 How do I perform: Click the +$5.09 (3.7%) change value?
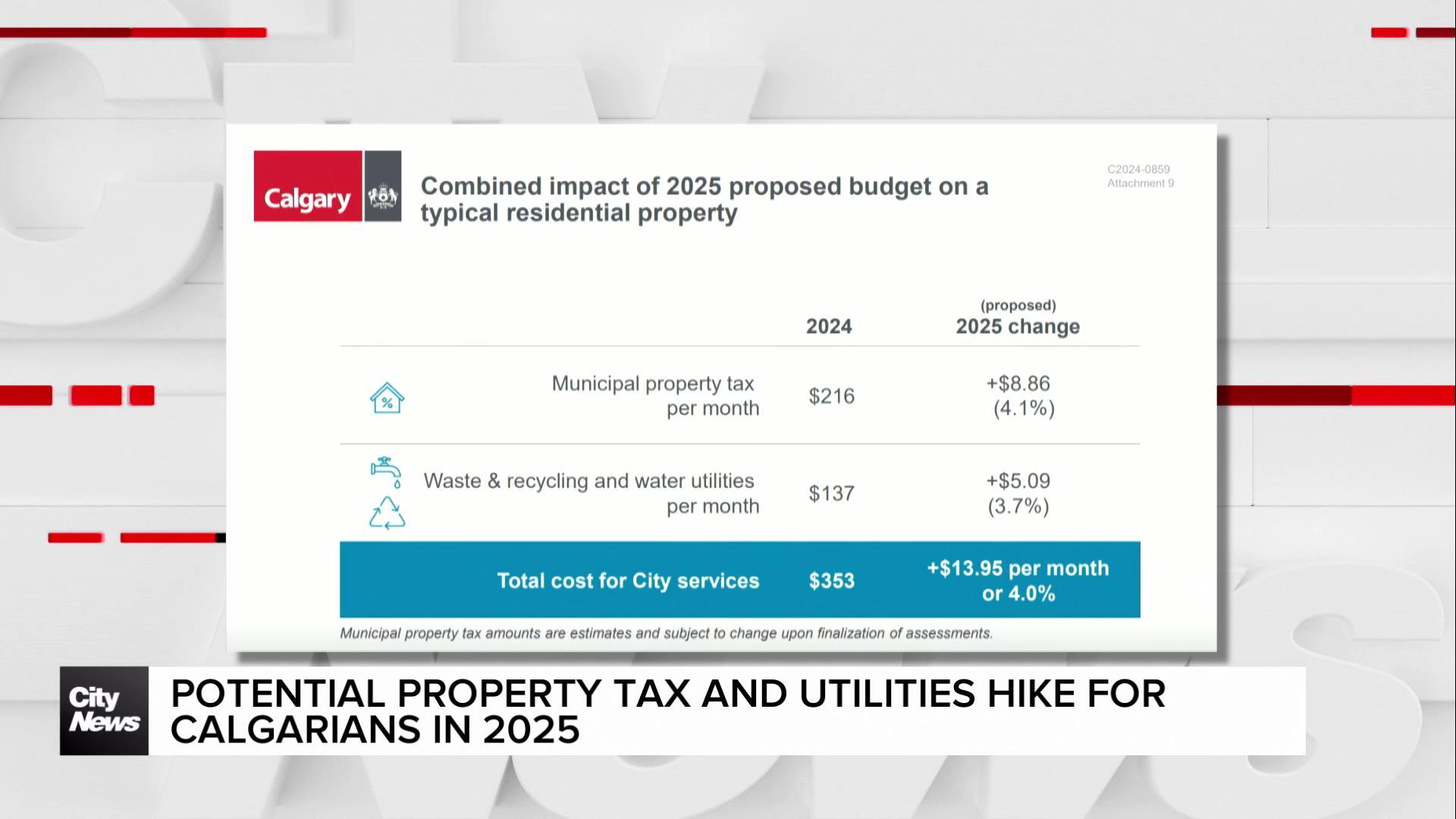[x=1018, y=493]
